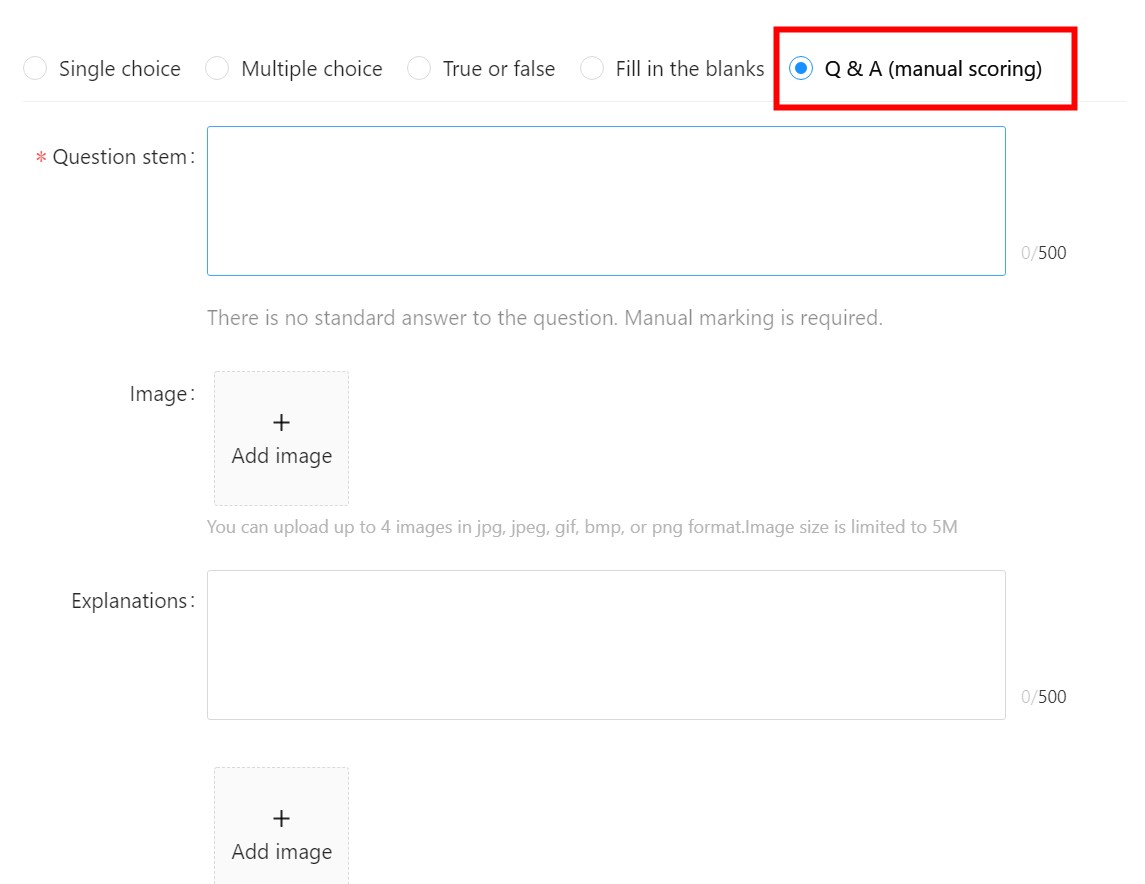Select Q & A (manual scoring) radio
The image size is (1145, 884).
click(x=801, y=69)
